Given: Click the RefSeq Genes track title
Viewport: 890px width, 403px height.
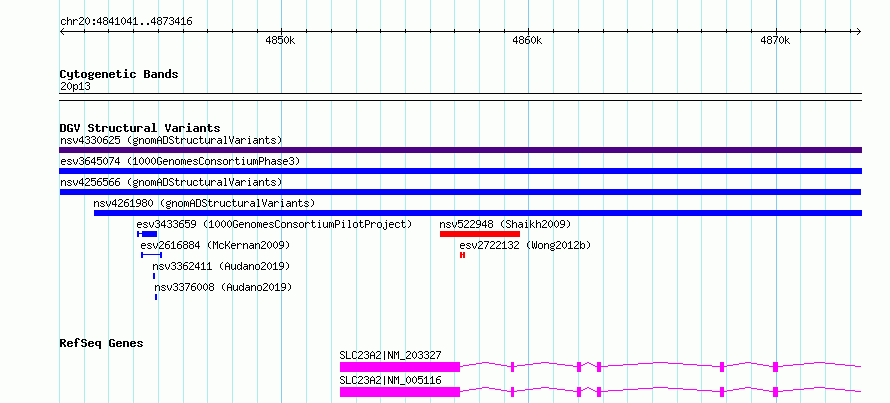Looking at the screenshot, I should [x=102, y=343].
